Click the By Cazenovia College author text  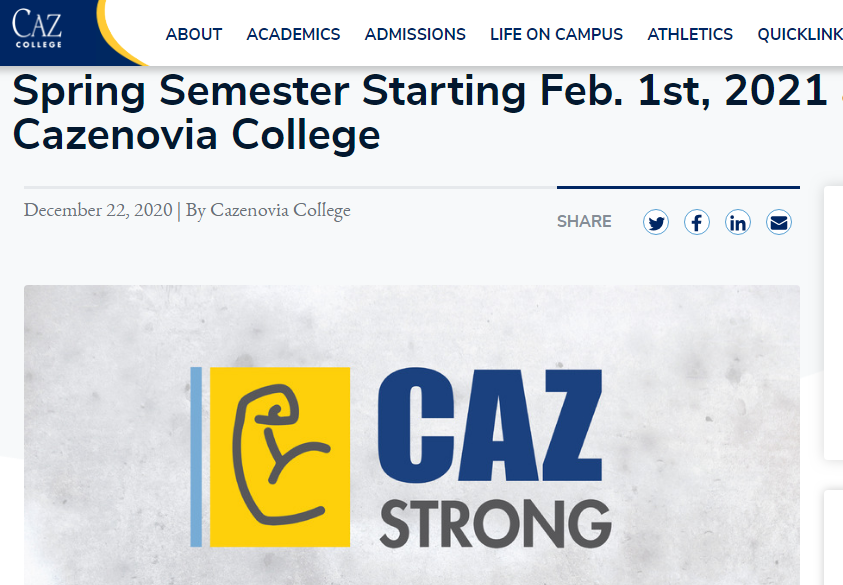268,210
